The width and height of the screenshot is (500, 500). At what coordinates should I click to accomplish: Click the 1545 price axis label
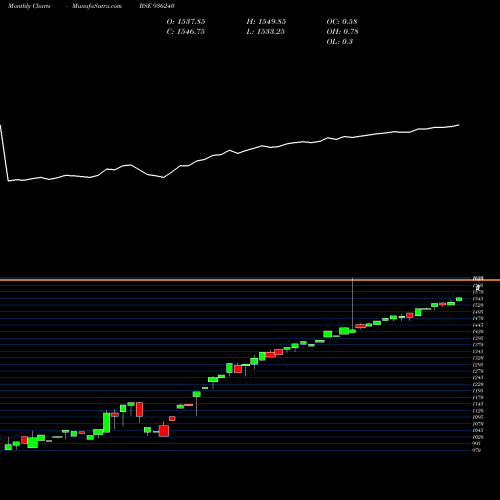pos(478,299)
